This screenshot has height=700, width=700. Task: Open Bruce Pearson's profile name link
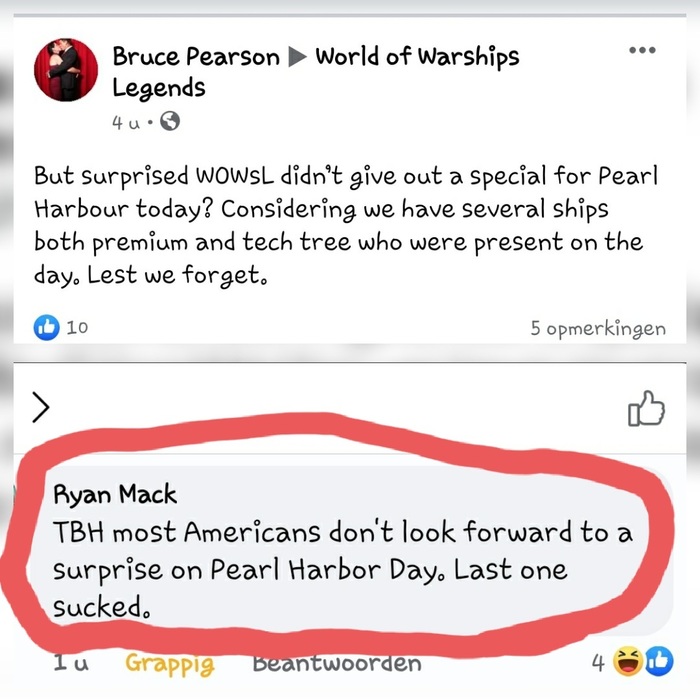tap(196, 57)
